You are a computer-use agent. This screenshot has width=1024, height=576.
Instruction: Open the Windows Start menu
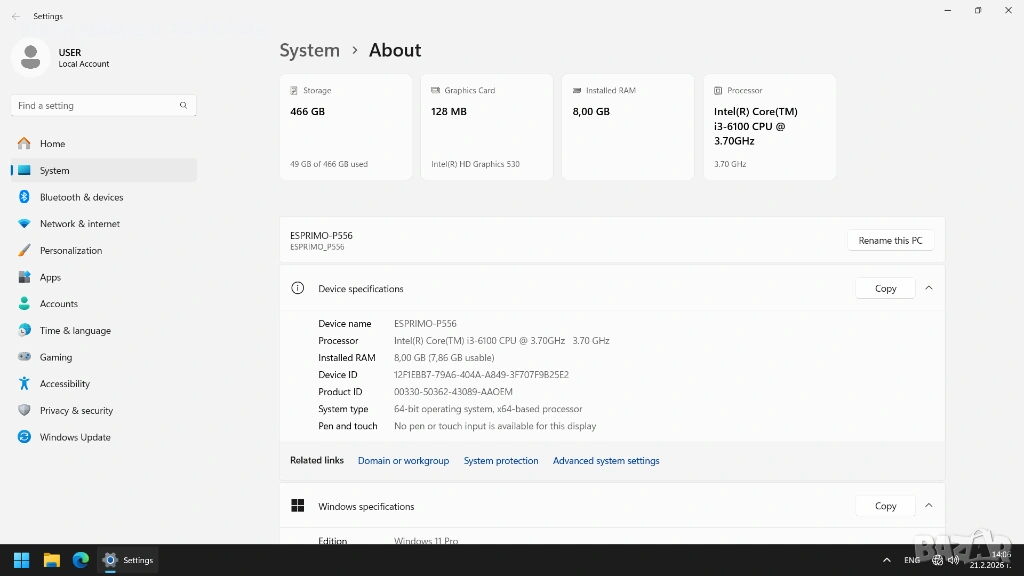(21, 560)
